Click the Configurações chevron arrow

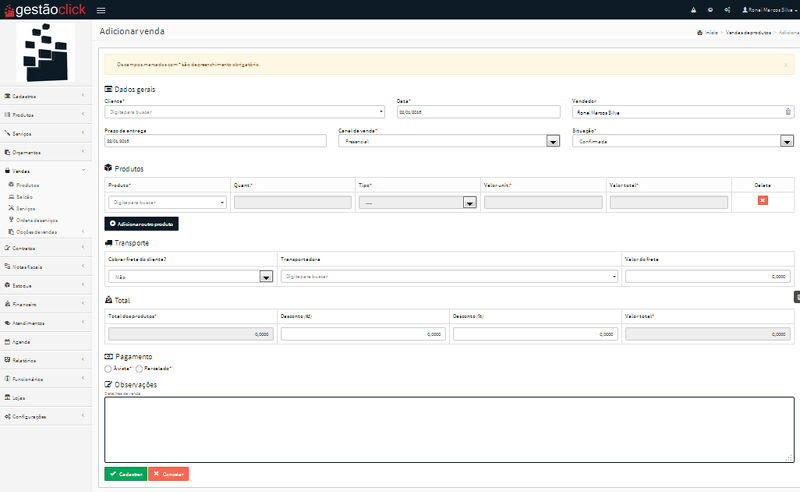pyautogui.click(x=83, y=416)
